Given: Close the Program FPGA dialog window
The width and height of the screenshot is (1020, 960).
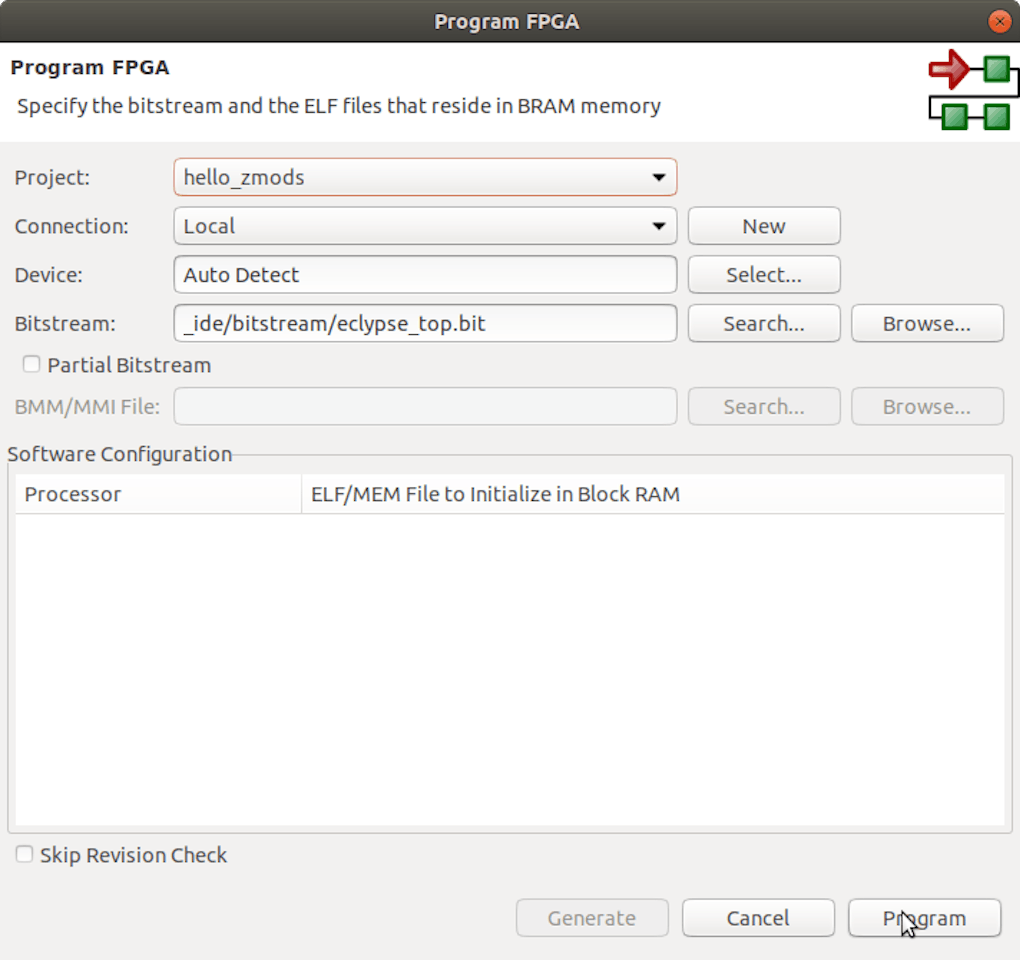Looking at the screenshot, I should (999, 21).
